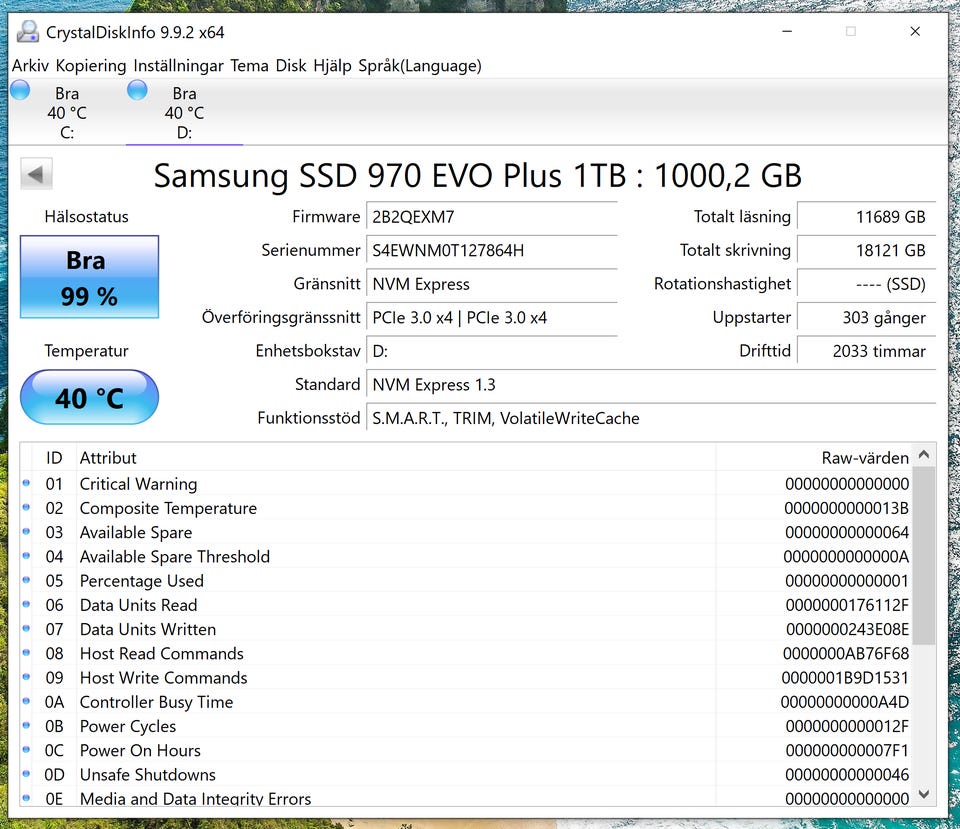Click the status dot for Unsafe Shutdowns

pos(26,774)
